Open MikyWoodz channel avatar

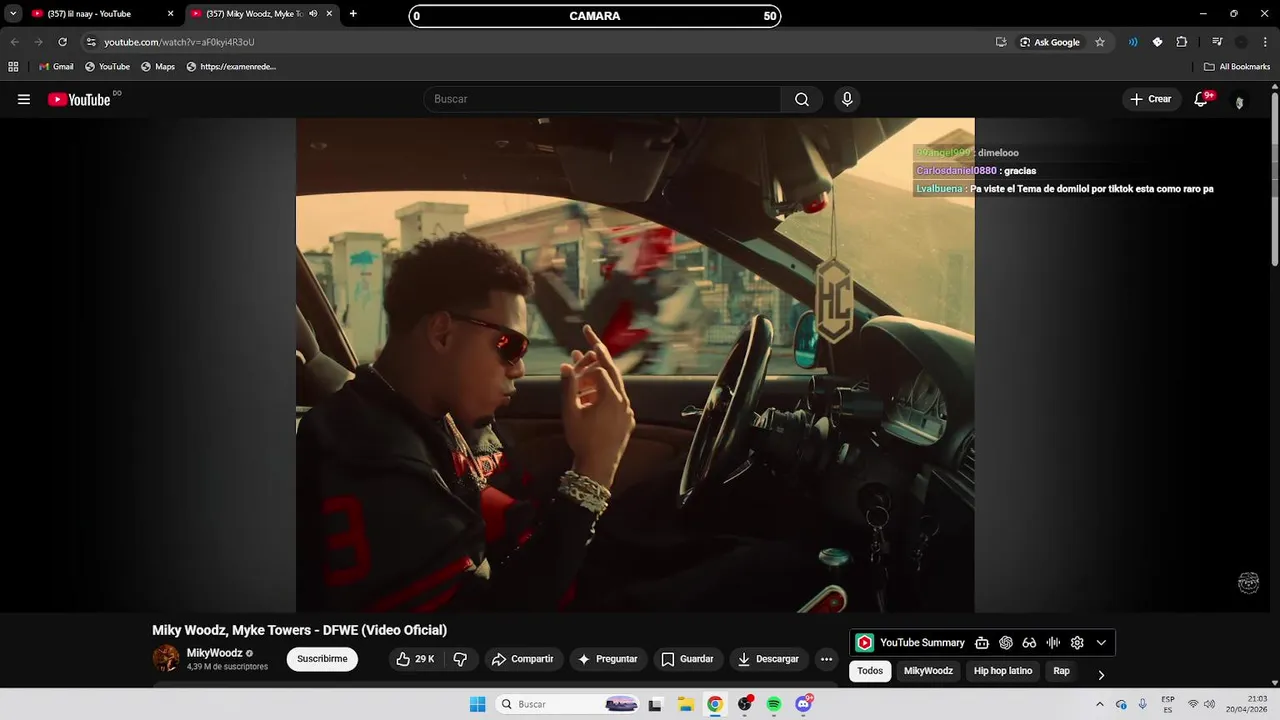tap(166, 658)
